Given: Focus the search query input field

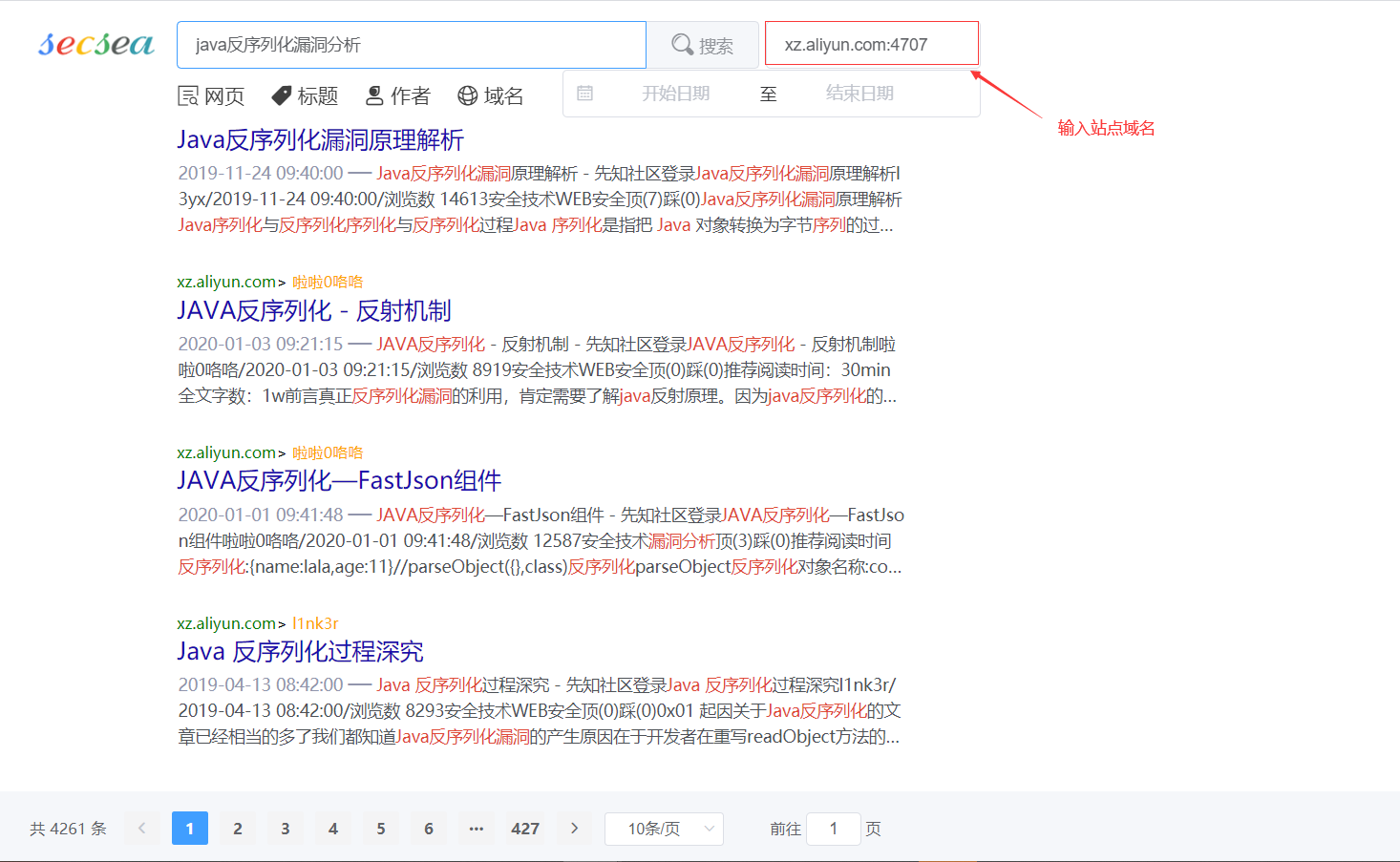Looking at the screenshot, I should (412, 45).
